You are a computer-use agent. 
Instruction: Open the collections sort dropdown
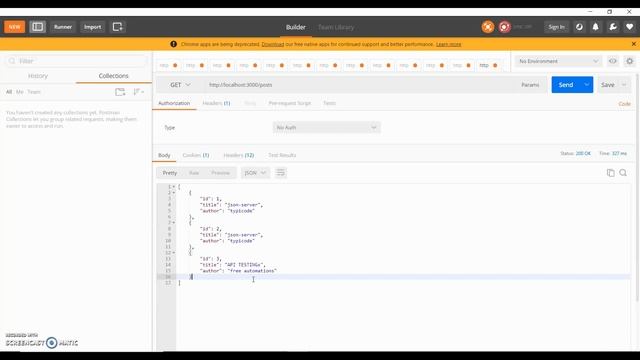[139, 92]
